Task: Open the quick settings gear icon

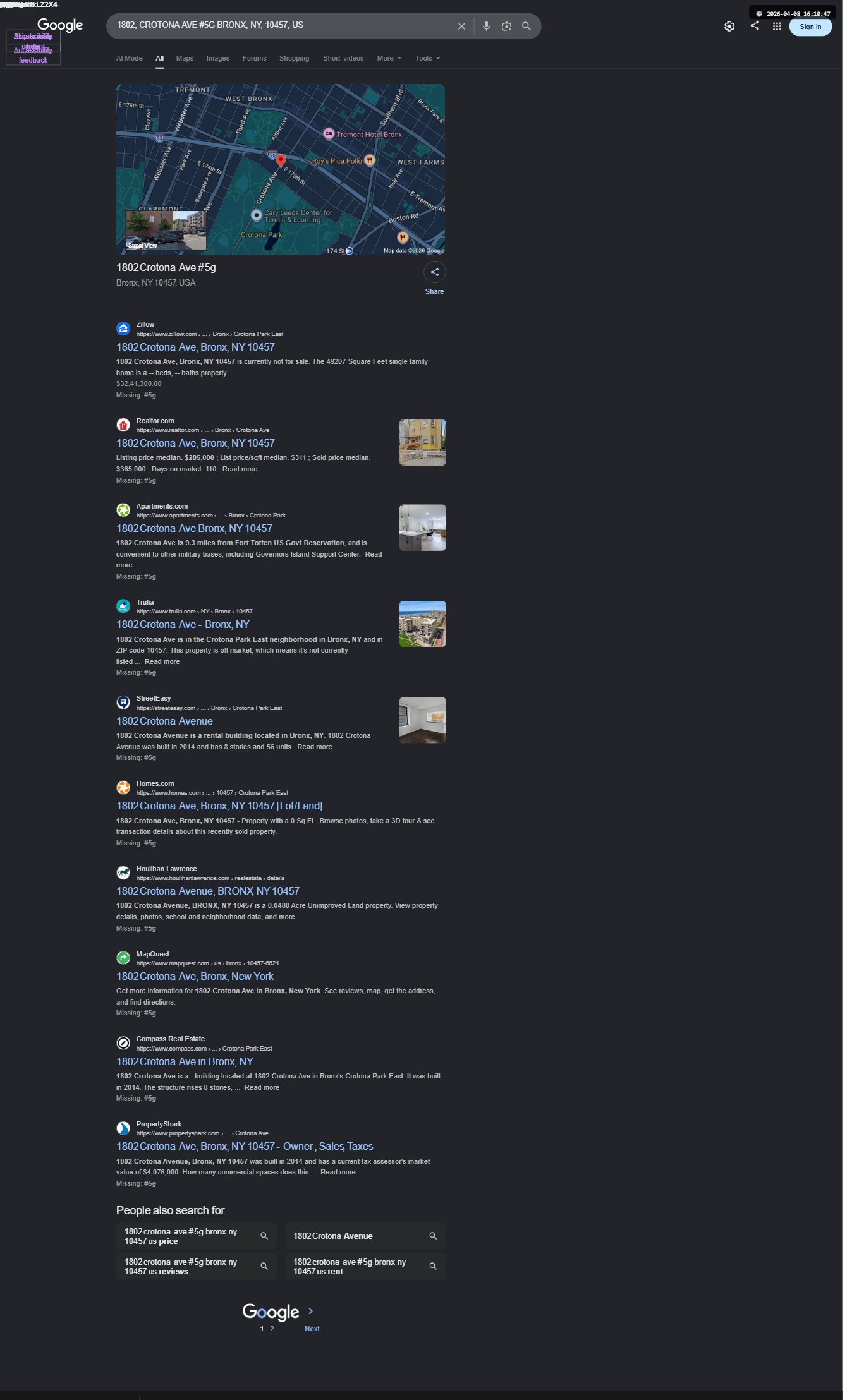Action: point(729,27)
